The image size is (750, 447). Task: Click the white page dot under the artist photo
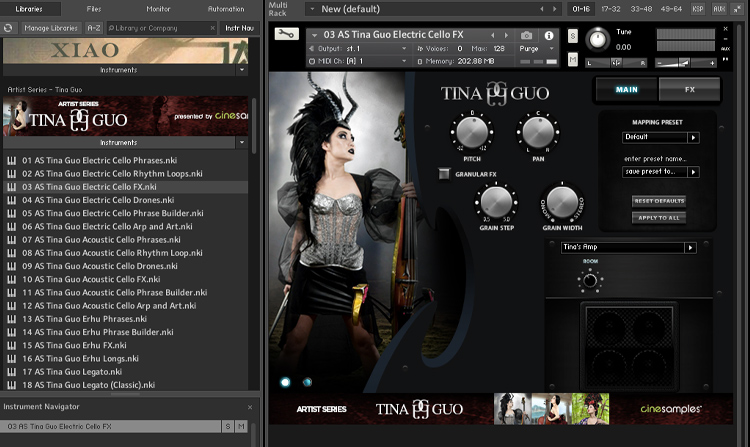285,382
